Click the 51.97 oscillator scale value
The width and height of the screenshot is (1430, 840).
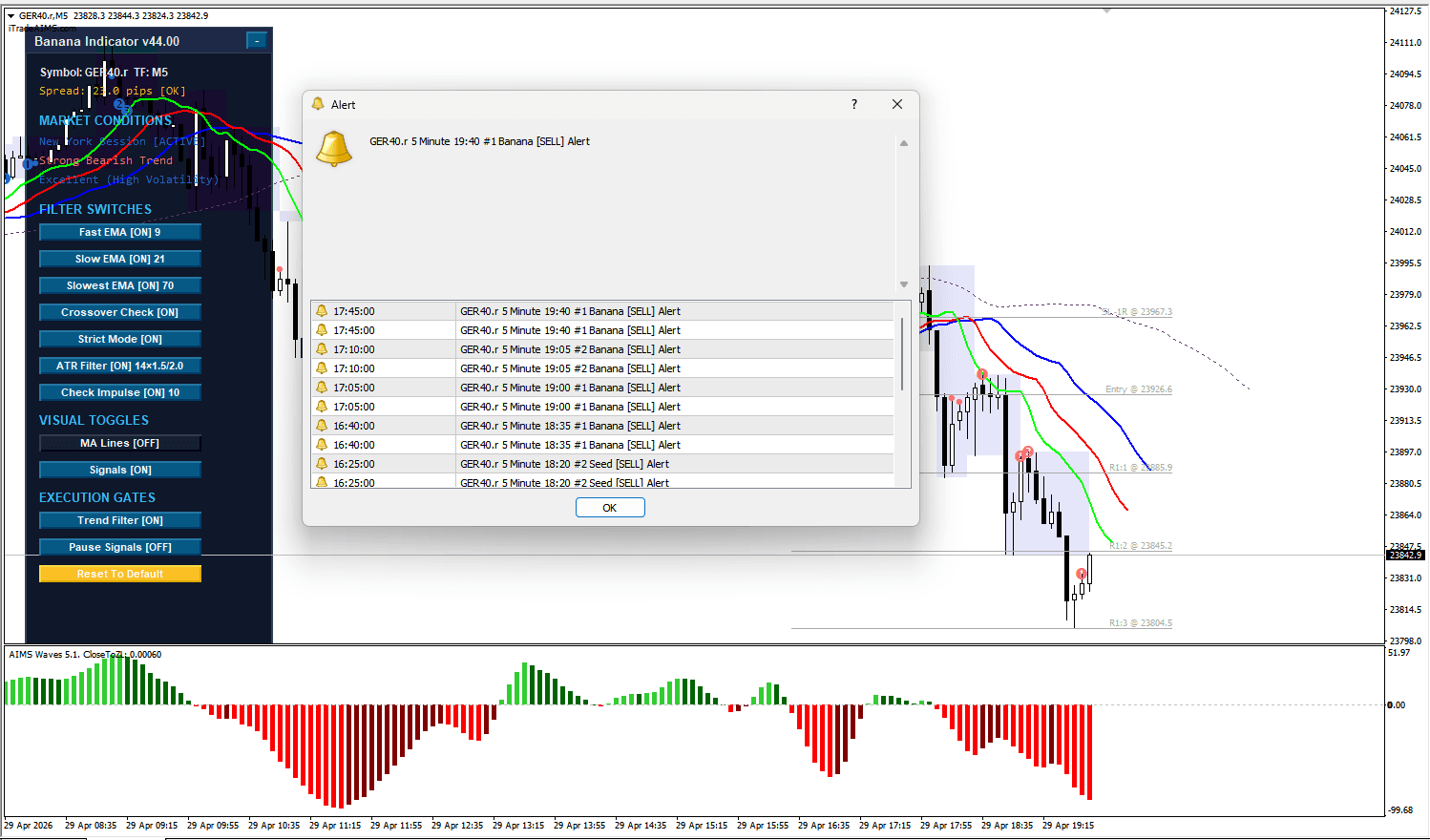pos(1398,653)
